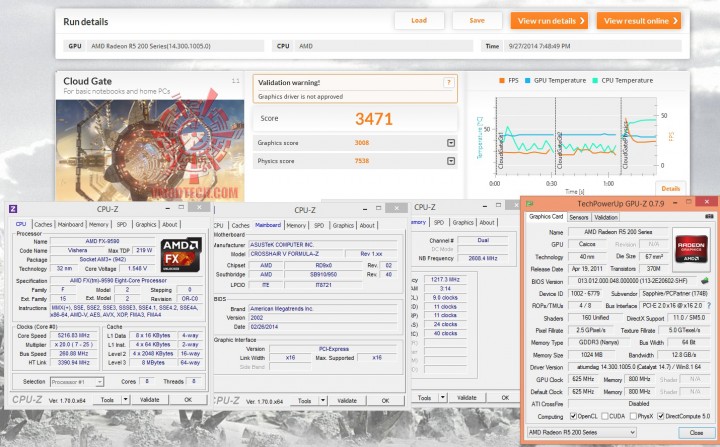Expand the Graphics score details arrow
Screen dimensions: 720x447
tap(451, 143)
